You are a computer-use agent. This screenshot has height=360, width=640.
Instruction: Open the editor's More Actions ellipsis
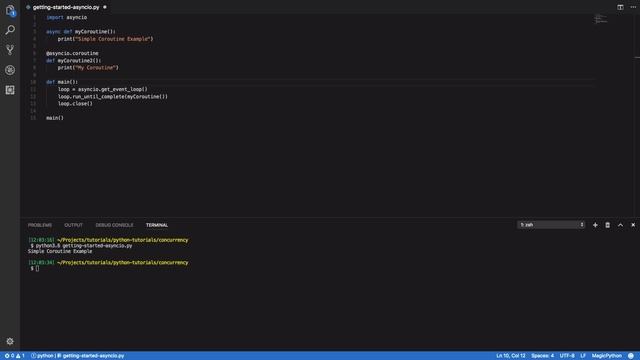point(633,7)
